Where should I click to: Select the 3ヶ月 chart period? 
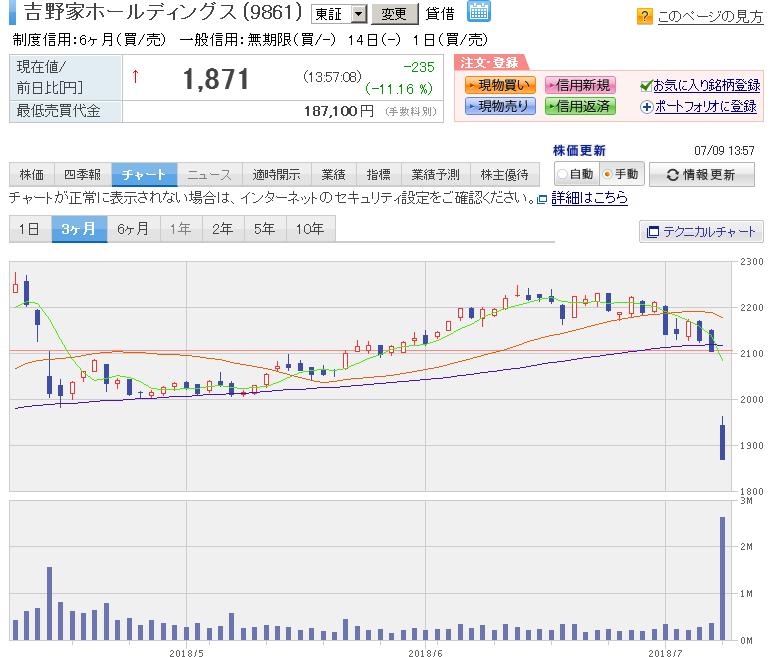[79, 229]
